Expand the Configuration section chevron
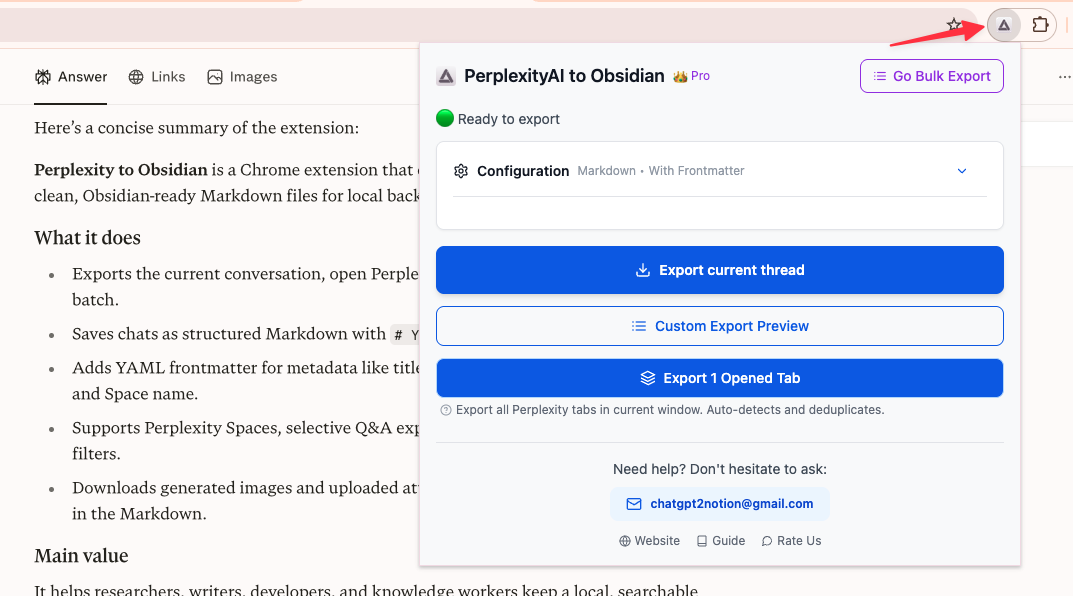 pos(961,170)
